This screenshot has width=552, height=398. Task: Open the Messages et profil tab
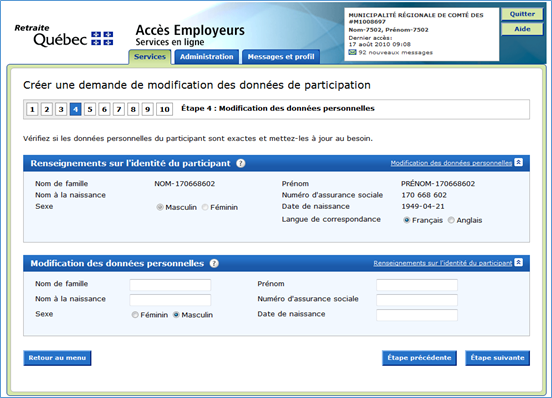coord(281,57)
